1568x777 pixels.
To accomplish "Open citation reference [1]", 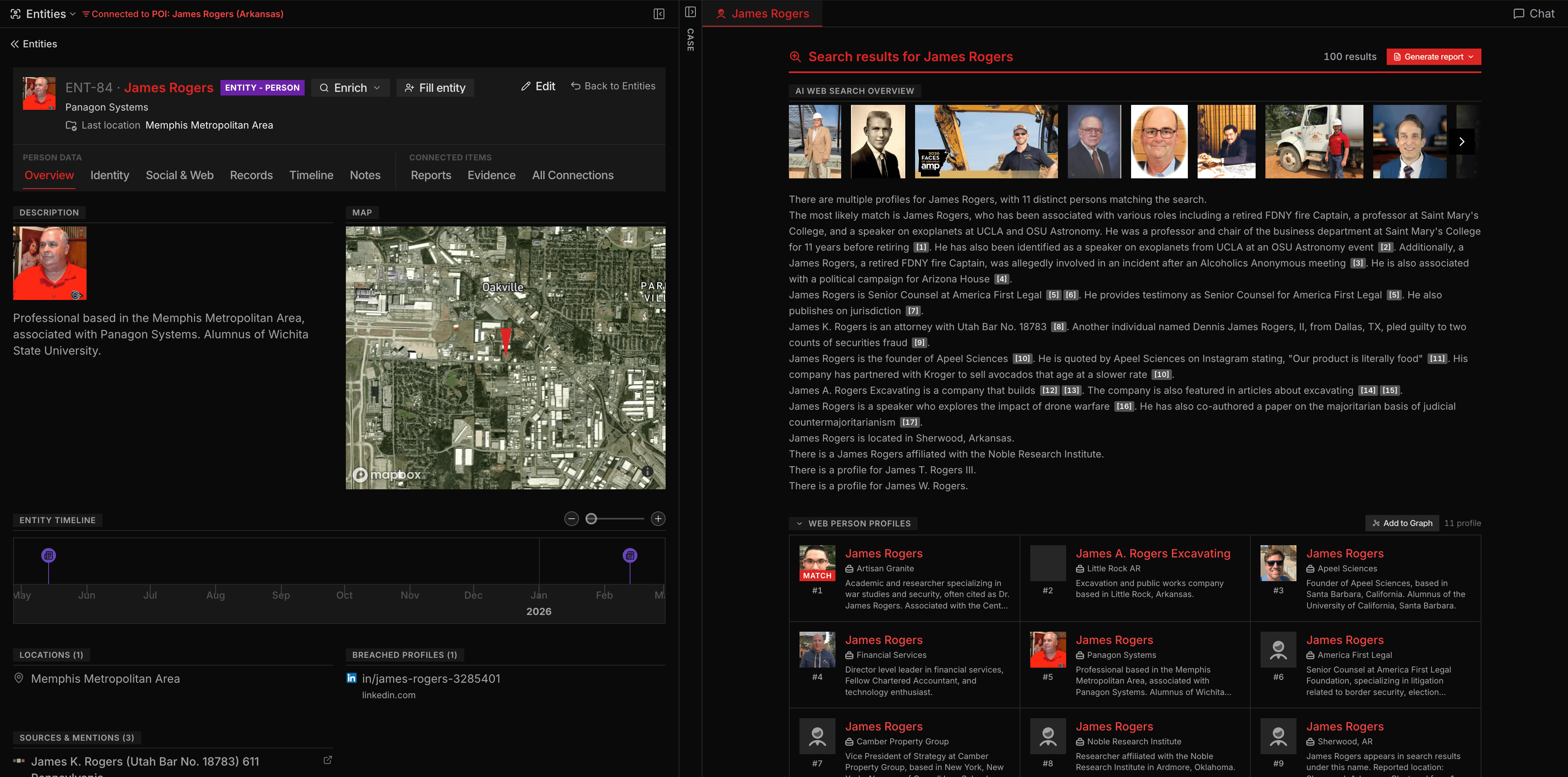I will (x=921, y=247).
